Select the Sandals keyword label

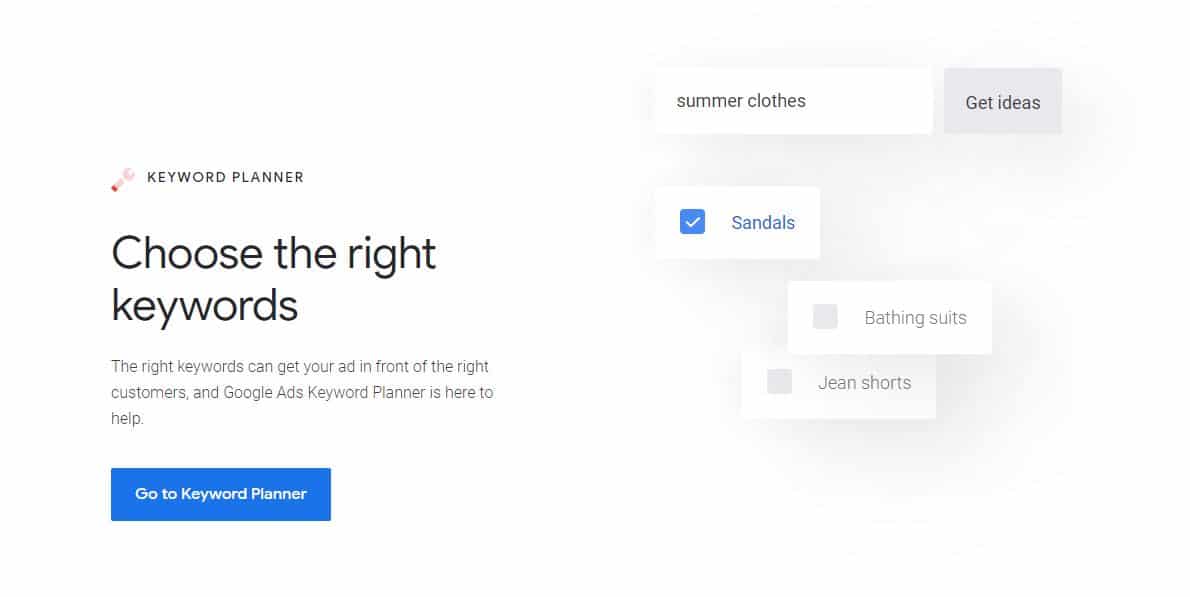click(x=763, y=222)
